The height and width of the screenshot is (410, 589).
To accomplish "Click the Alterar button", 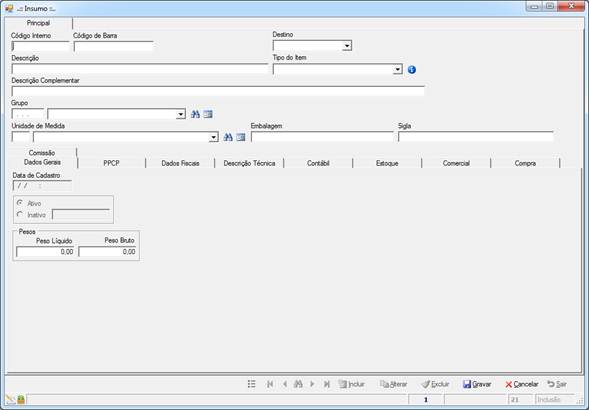I will [x=393, y=384].
